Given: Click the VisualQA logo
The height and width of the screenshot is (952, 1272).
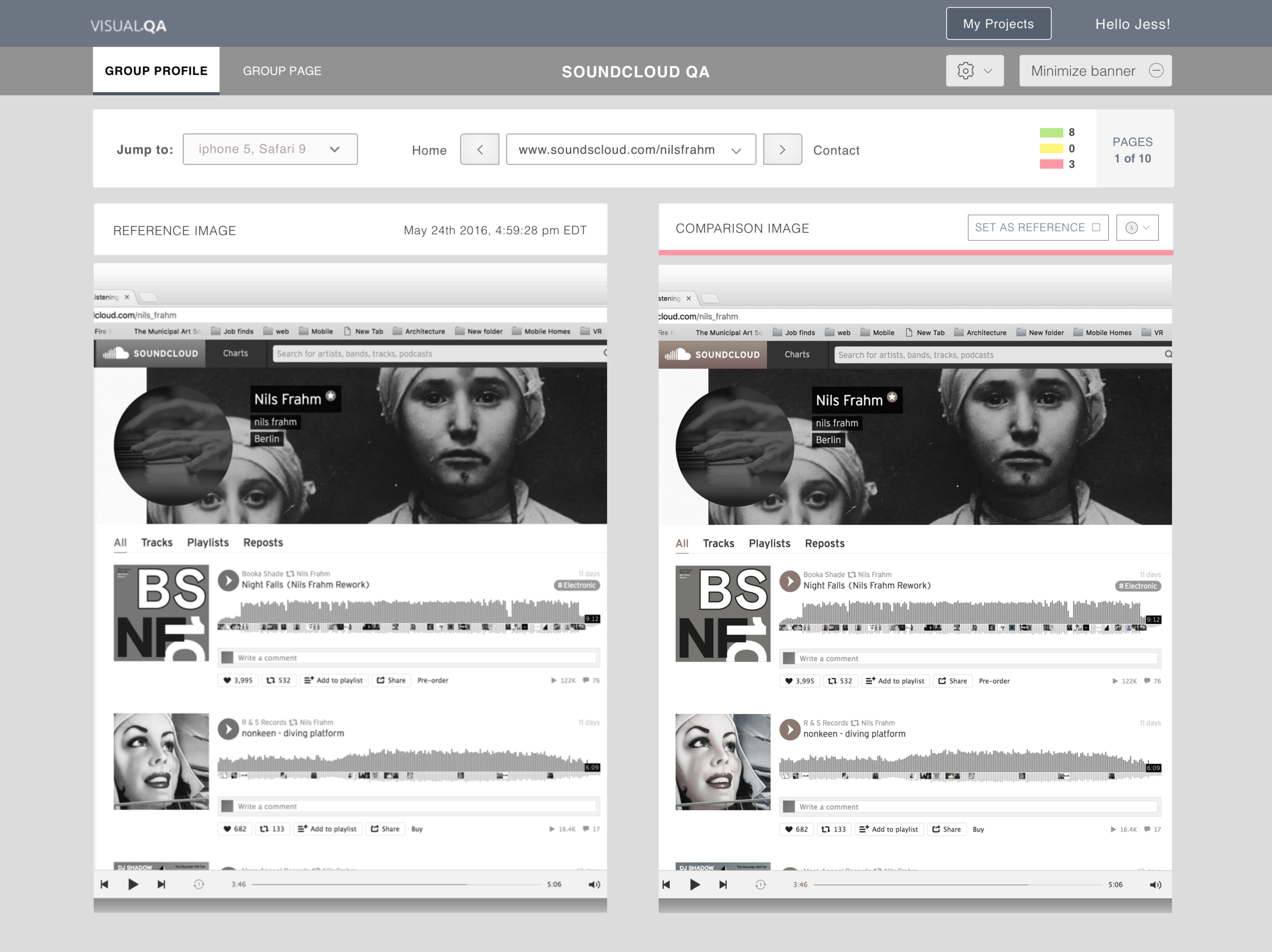Looking at the screenshot, I should (128, 25).
